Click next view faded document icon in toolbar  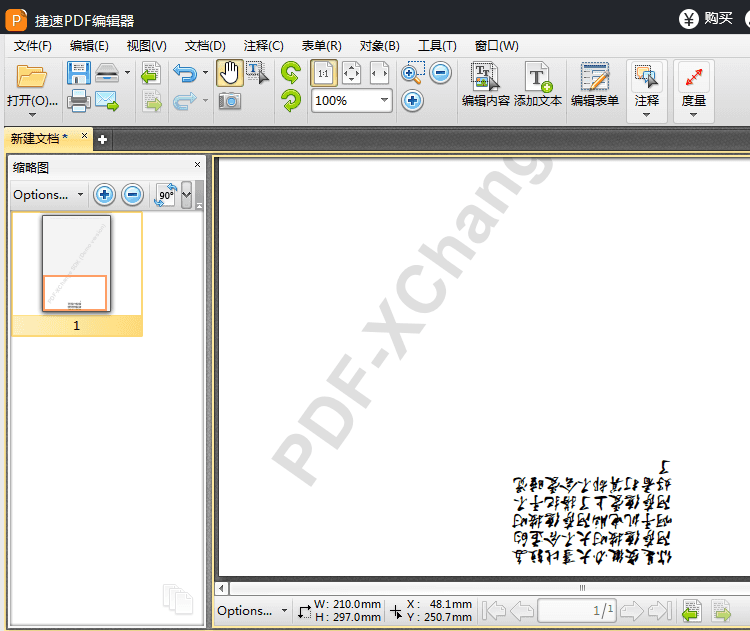152,101
